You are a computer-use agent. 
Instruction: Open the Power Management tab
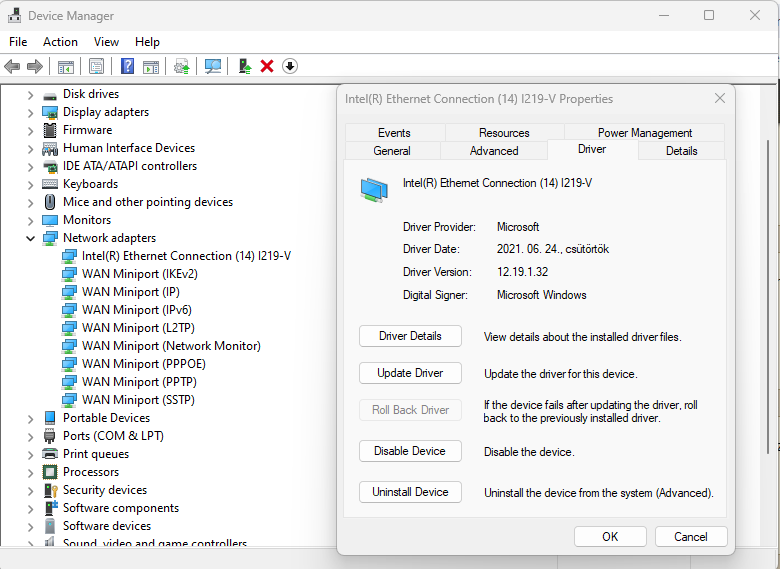pos(645,133)
